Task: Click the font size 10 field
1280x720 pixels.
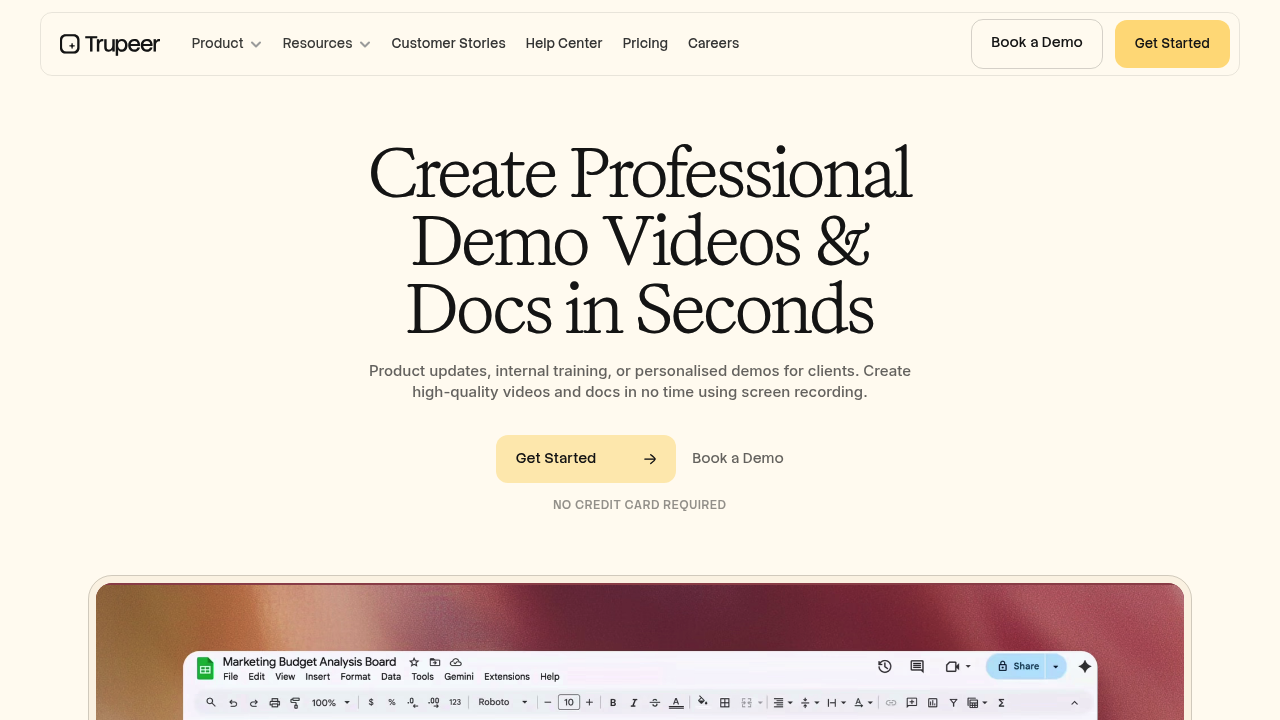Action: click(569, 703)
